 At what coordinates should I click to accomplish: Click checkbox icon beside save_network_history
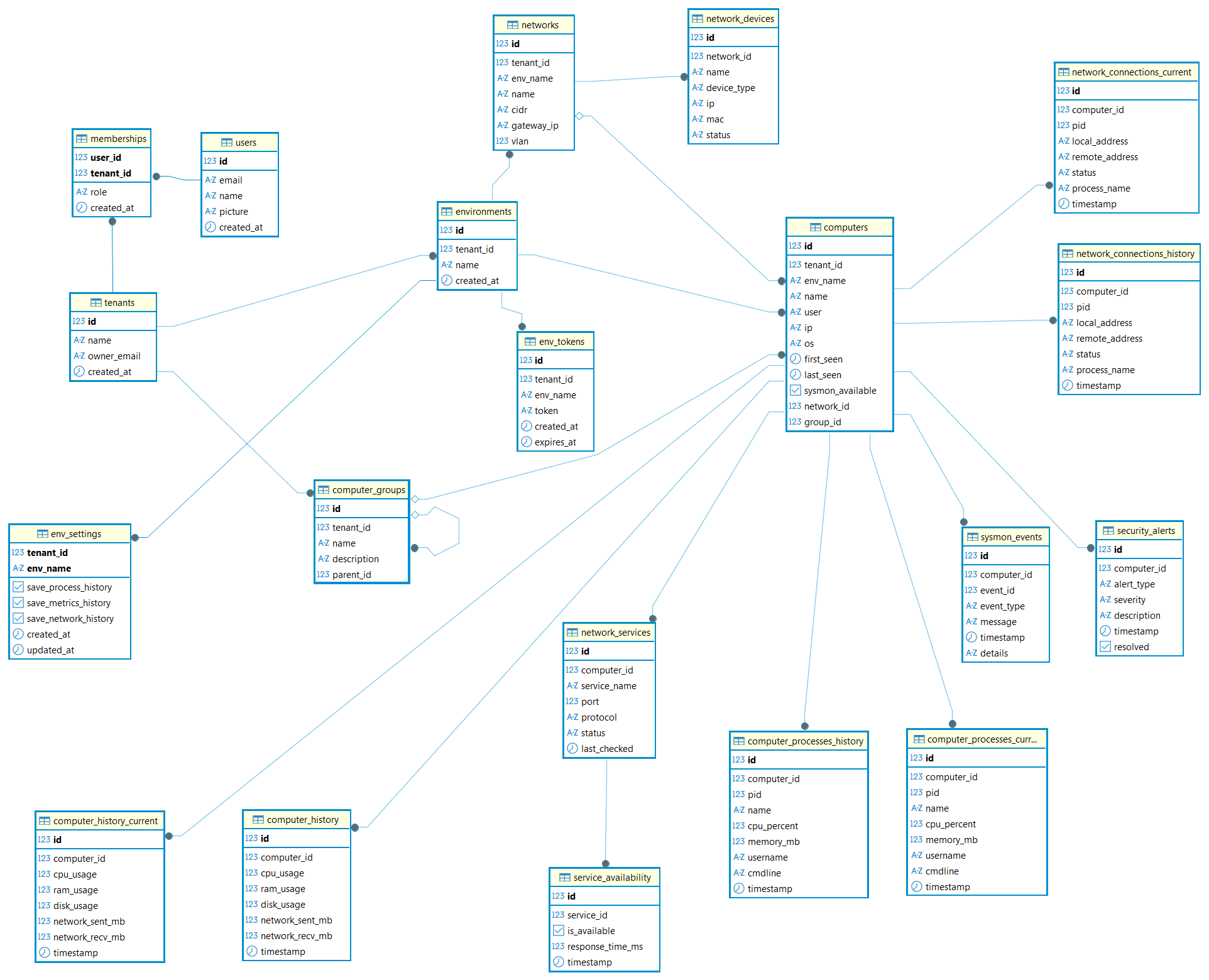click(x=18, y=619)
